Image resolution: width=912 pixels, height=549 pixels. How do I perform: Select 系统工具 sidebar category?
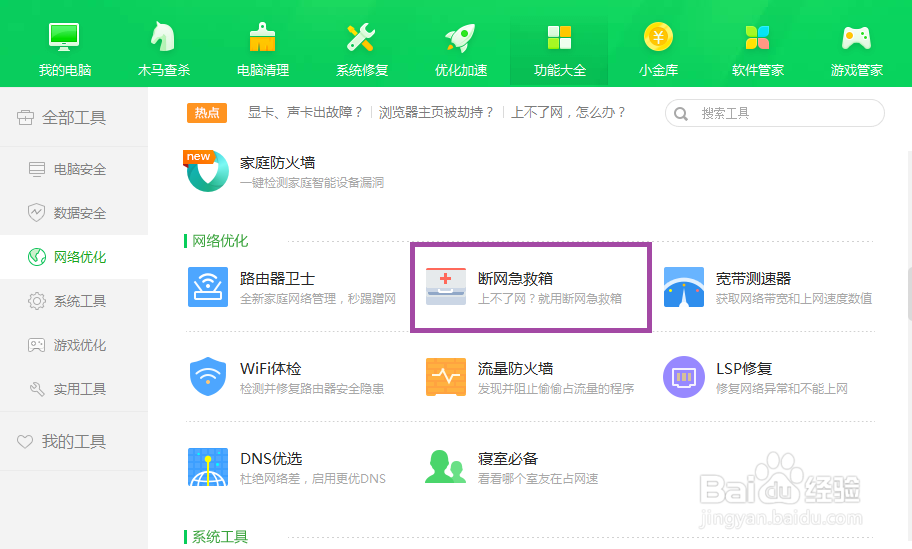tap(74, 301)
